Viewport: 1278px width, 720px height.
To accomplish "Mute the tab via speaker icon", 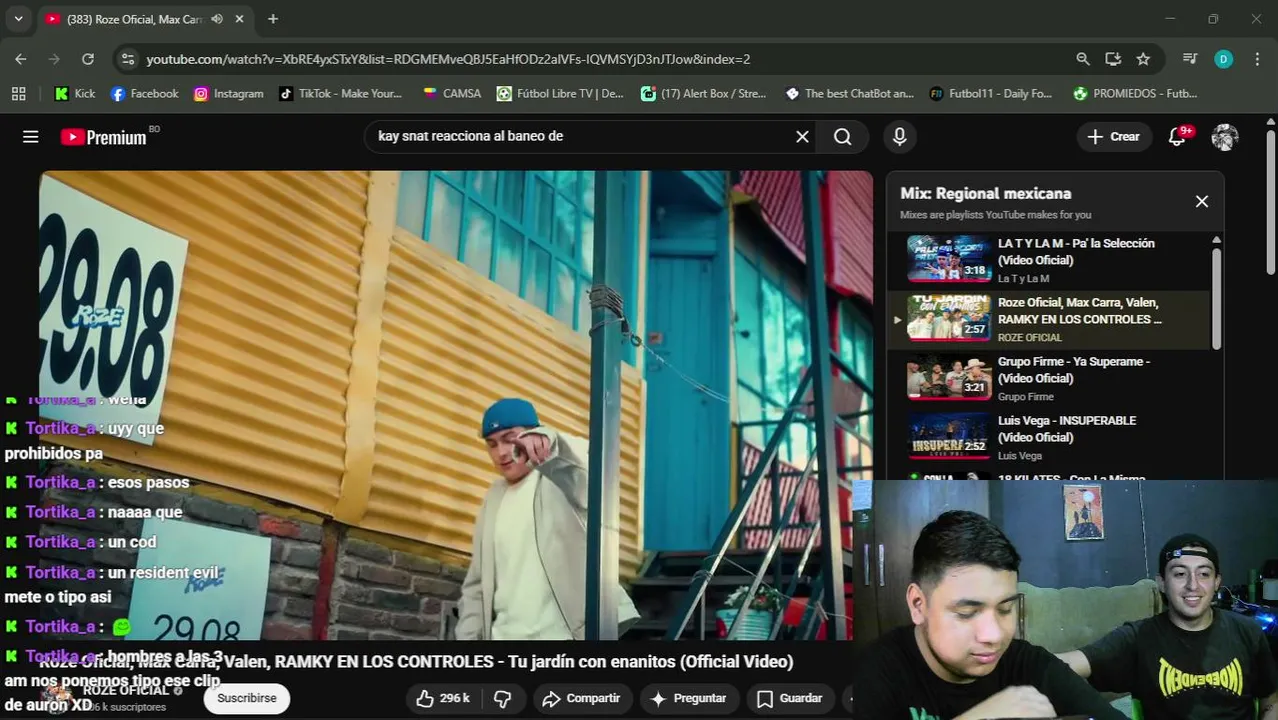I will [x=217, y=19].
